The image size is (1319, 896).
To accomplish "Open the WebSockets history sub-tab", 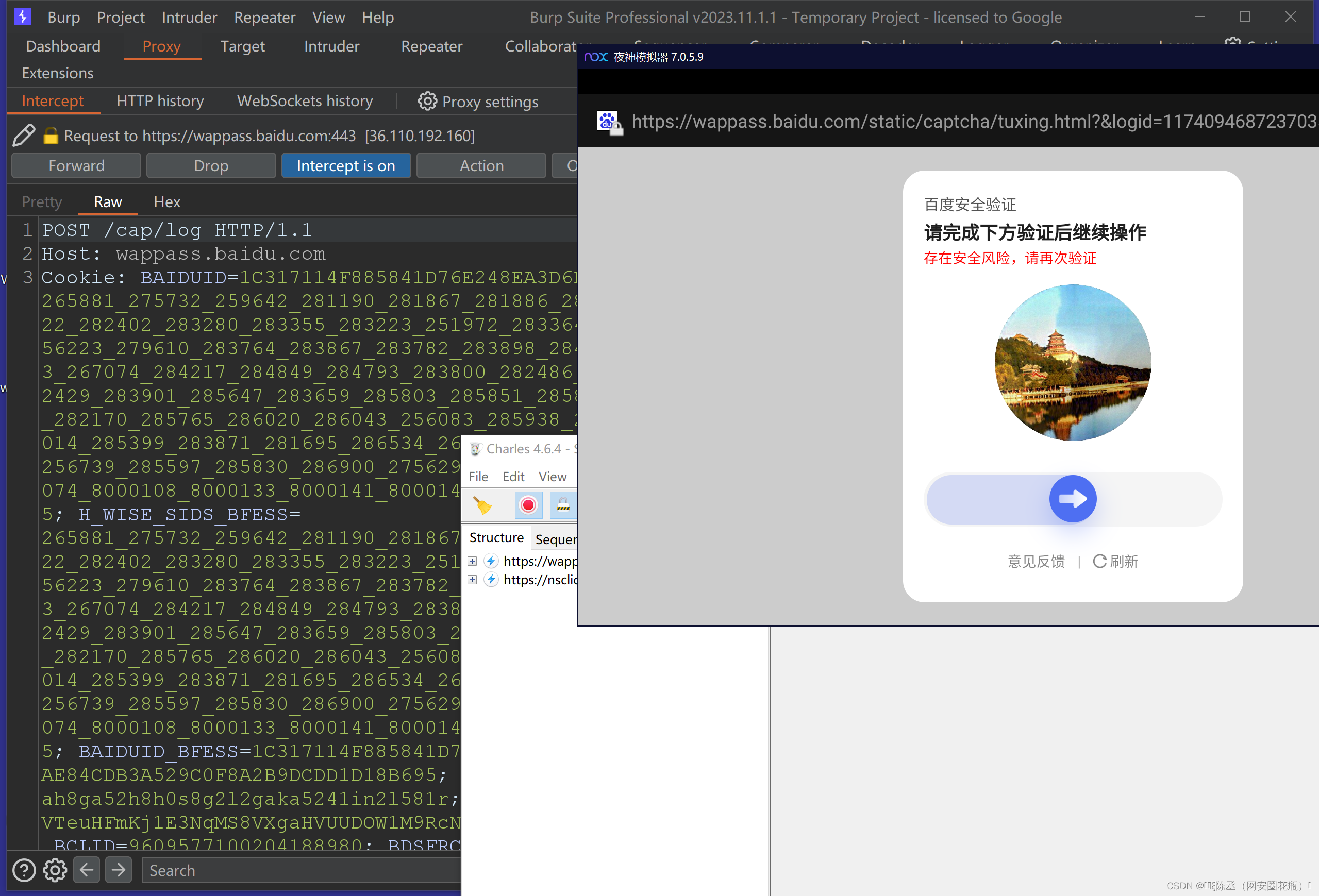I will pos(305,101).
